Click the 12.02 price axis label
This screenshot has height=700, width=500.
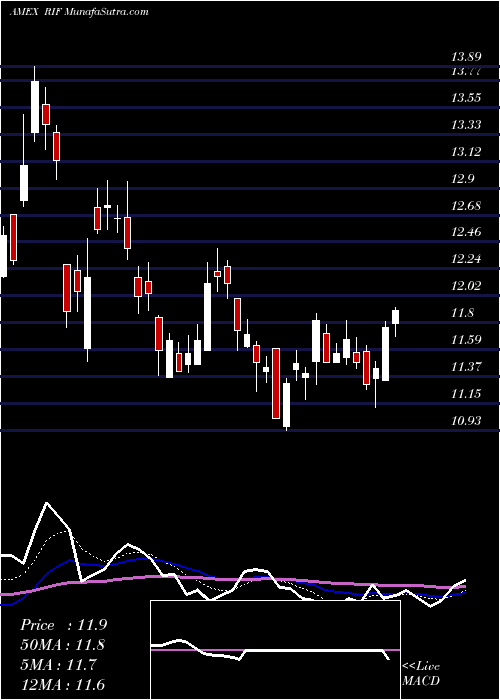point(466,286)
